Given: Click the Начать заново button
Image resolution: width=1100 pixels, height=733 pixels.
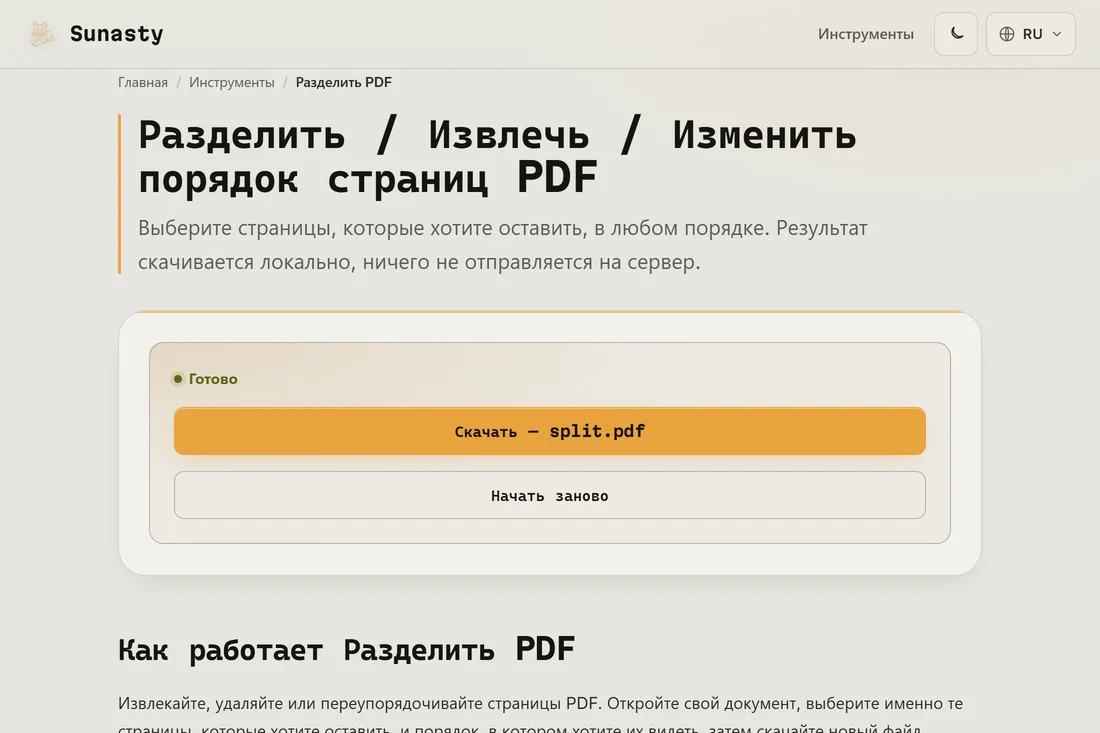Looking at the screenshot, I should (549, 496).
